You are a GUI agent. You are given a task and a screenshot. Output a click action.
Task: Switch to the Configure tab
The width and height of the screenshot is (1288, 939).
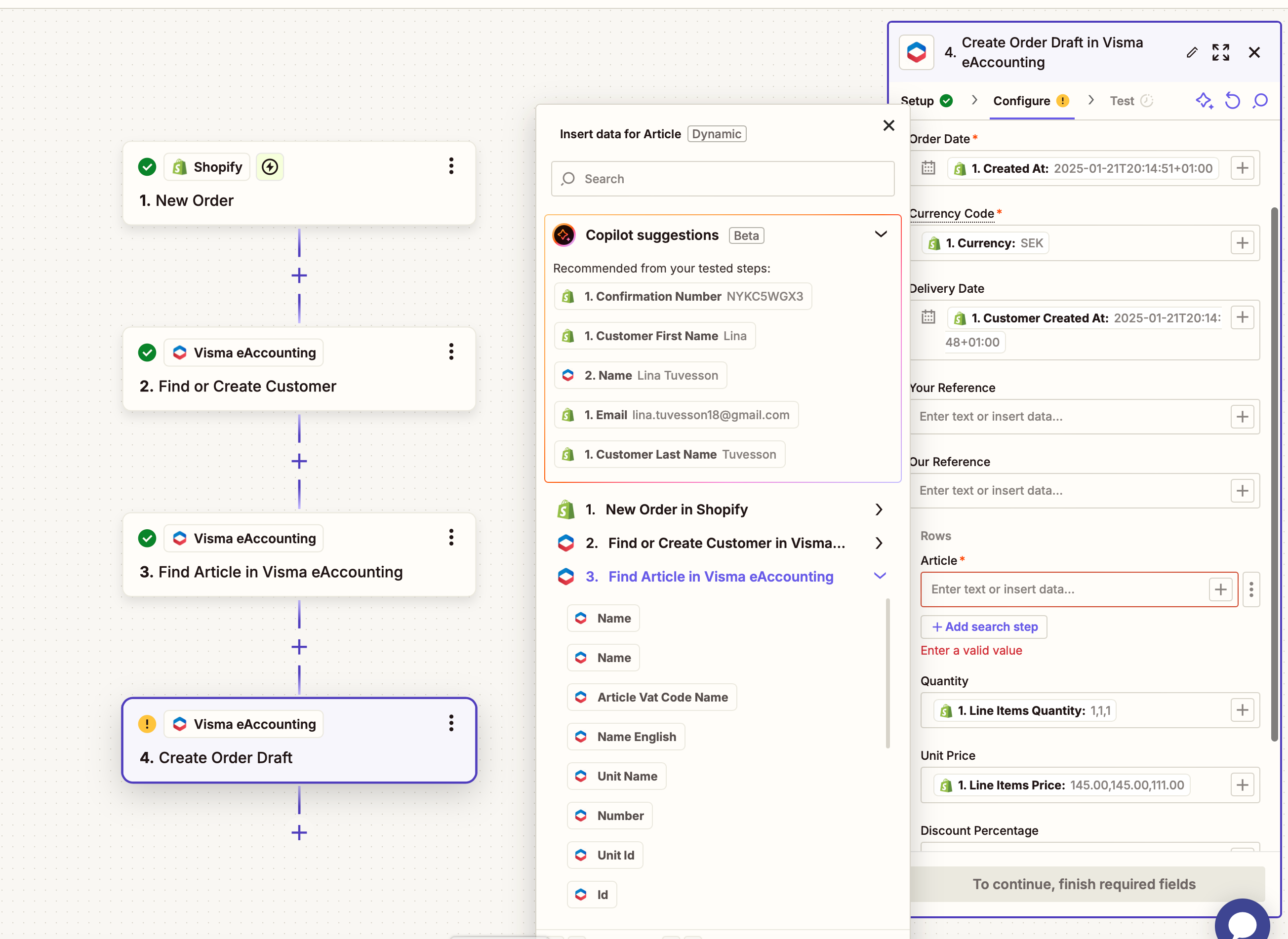pos(1031,101)
